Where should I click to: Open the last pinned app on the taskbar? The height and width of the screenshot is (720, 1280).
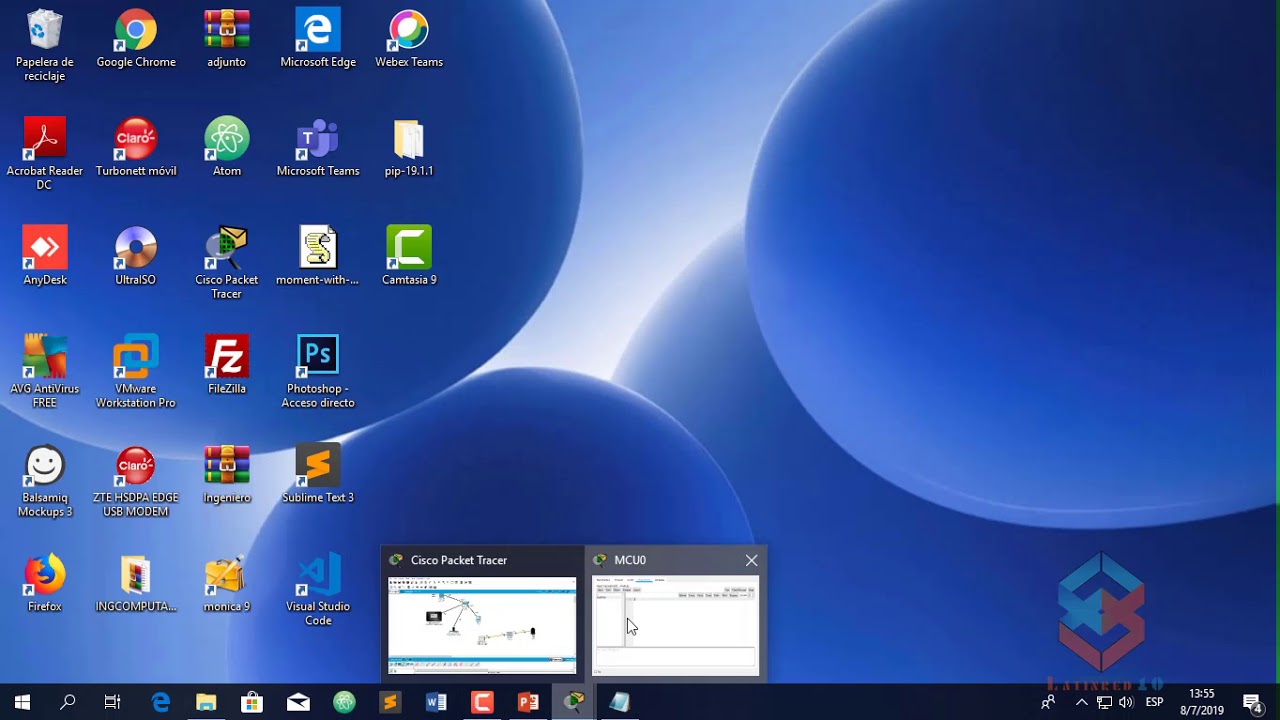coord(620,702)
